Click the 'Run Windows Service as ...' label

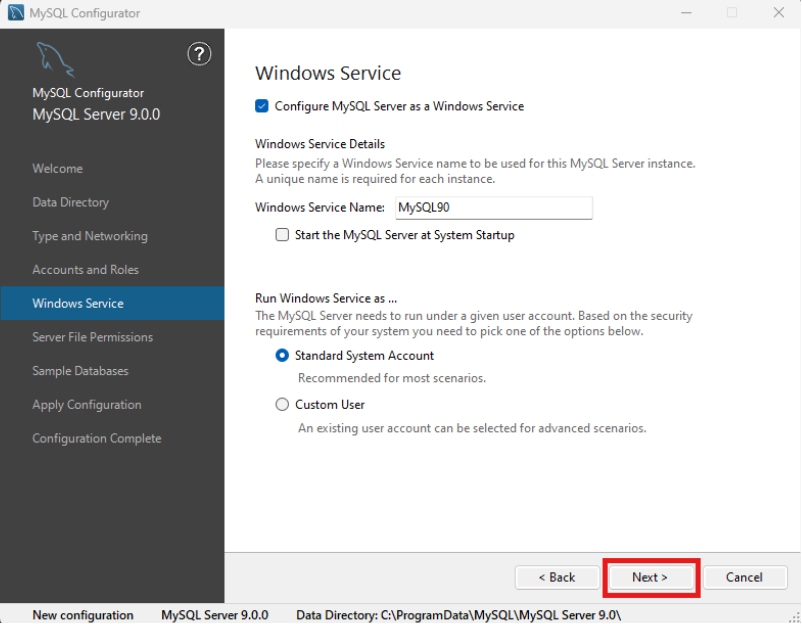(326, 298)
